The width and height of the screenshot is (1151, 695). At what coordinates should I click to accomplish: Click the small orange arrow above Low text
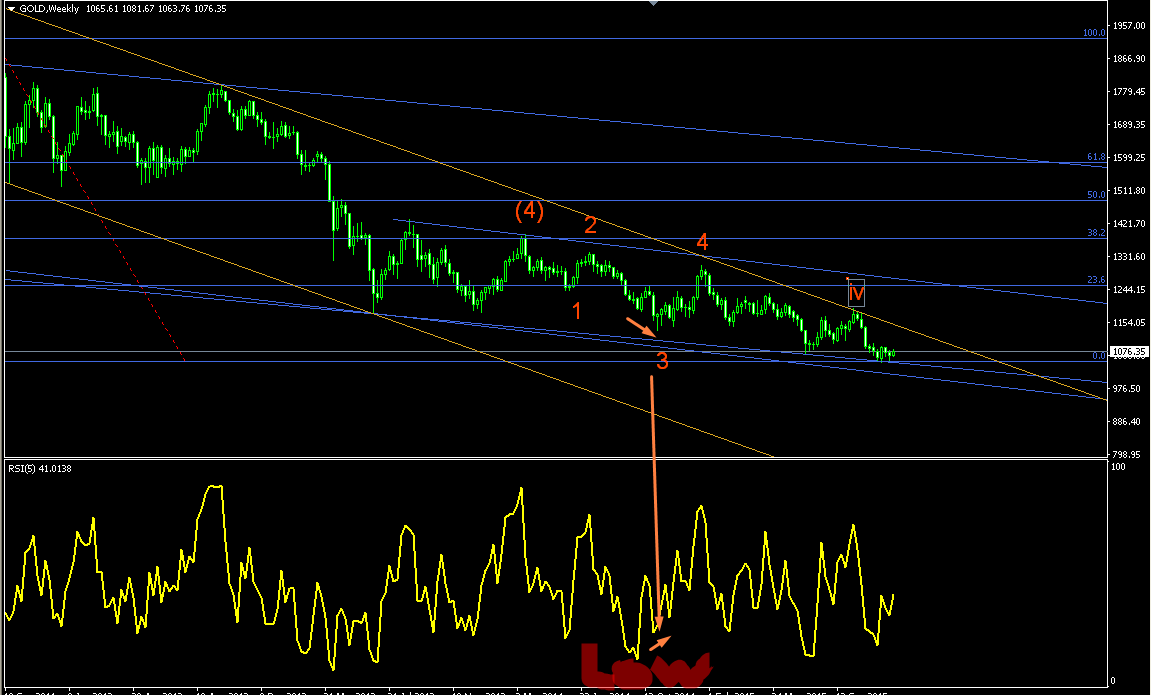pos(660,644)
